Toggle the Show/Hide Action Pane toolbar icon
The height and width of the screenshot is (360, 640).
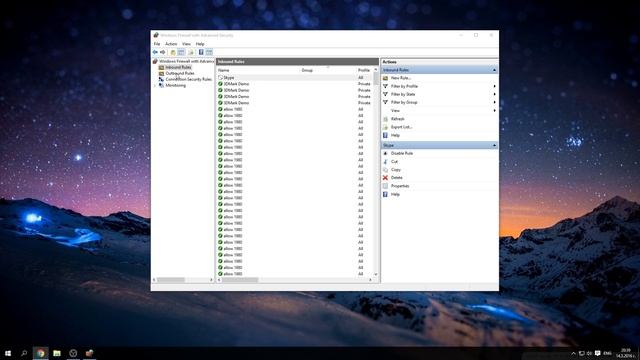(x=209, y=52)
